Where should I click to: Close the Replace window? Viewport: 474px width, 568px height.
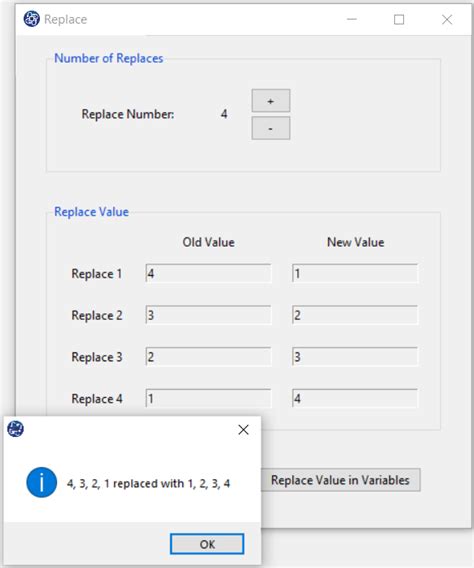pos(447,20)
